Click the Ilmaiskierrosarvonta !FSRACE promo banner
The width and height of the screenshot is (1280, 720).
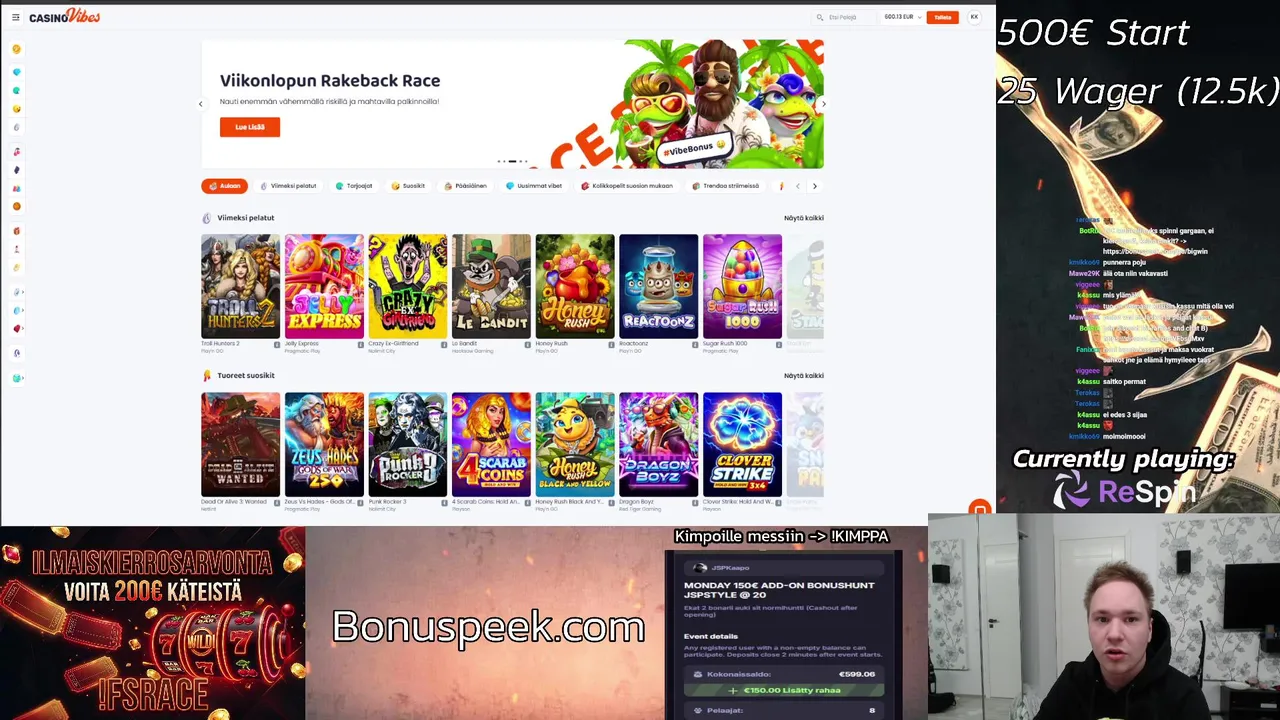point(152,623)
